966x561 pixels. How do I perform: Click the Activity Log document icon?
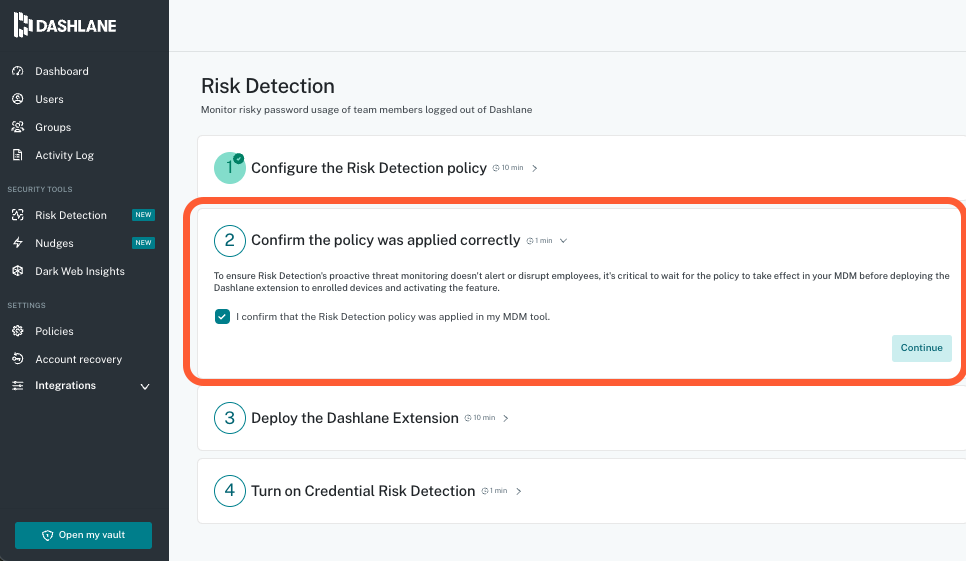click(17, 155)
